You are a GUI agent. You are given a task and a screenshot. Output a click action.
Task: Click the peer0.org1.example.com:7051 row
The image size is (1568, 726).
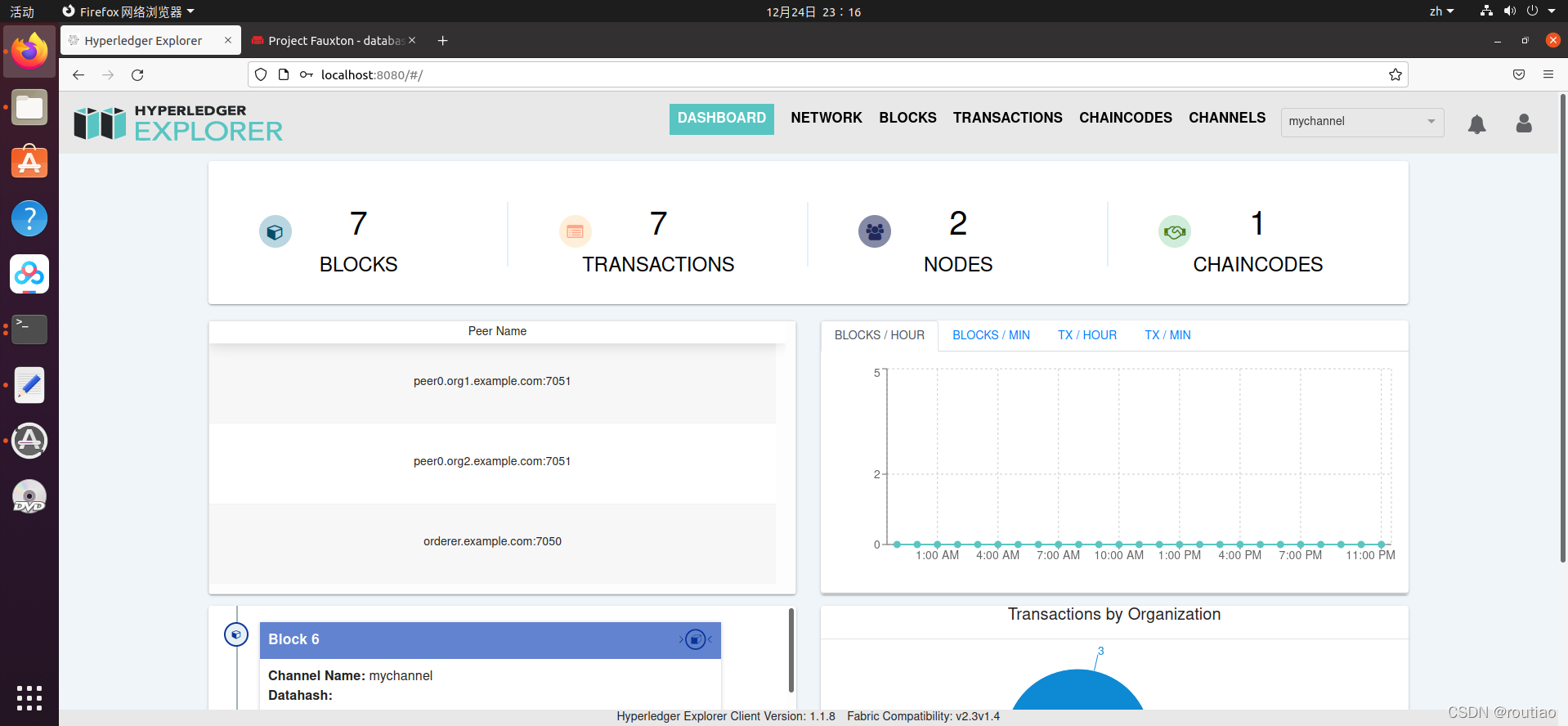pyautogui.click(x=492, y=382)
